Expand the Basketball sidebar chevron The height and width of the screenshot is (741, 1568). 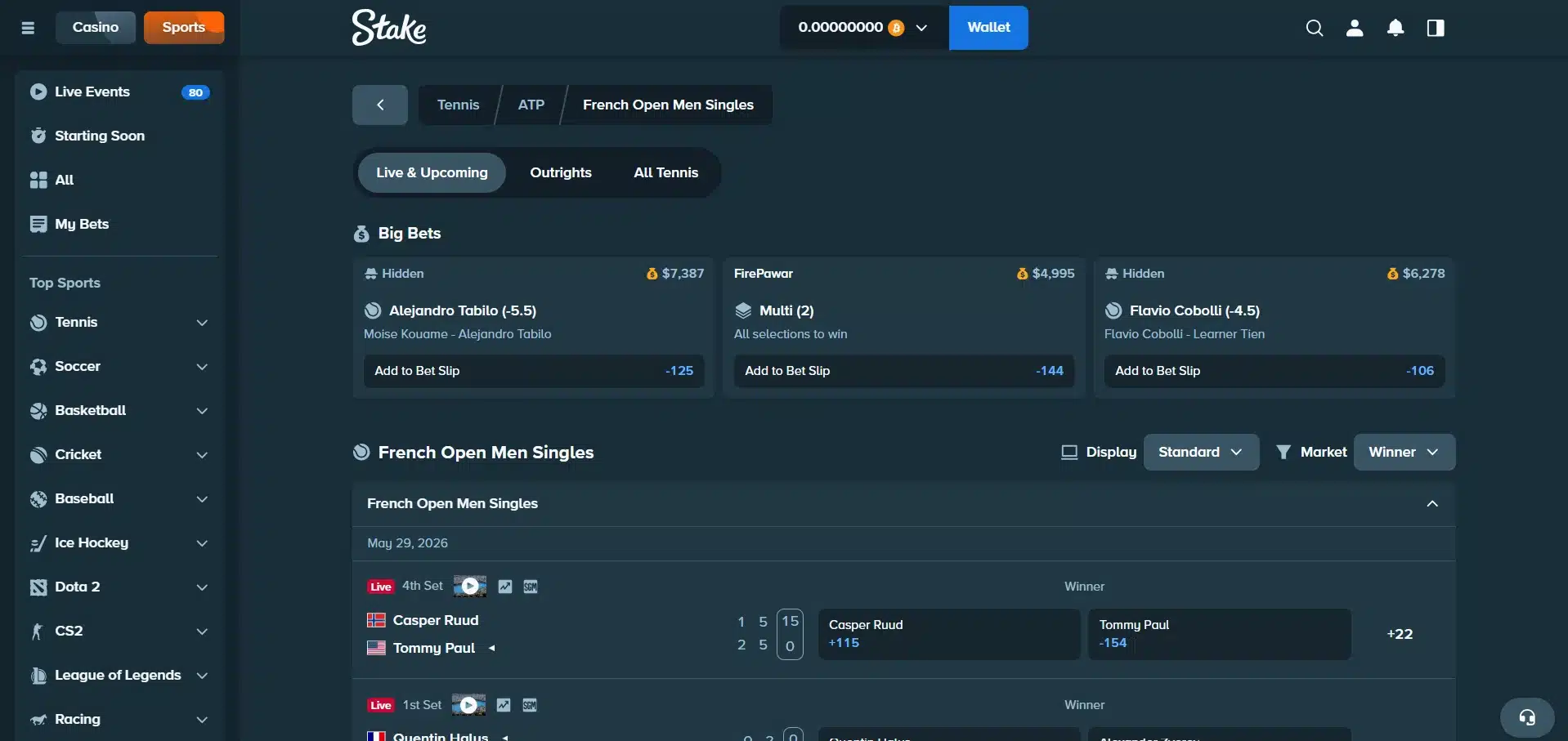pos(202,411)
